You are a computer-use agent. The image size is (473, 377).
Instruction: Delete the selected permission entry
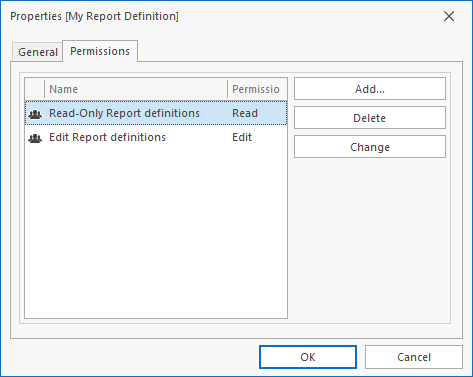(x=370, y=118)
